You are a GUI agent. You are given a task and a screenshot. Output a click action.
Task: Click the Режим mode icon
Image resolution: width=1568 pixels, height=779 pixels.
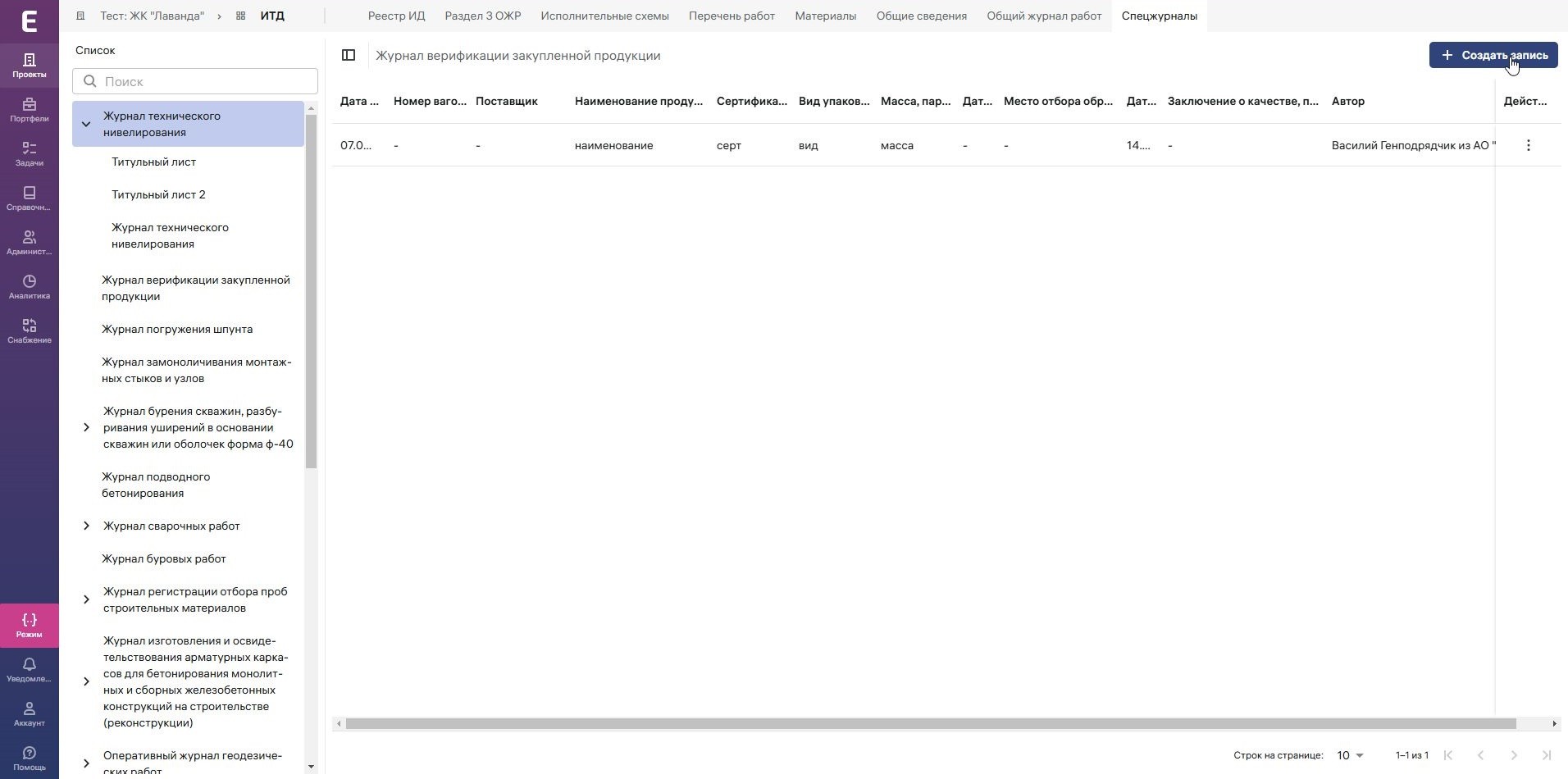pyautogui.click(x=30, y=625)
